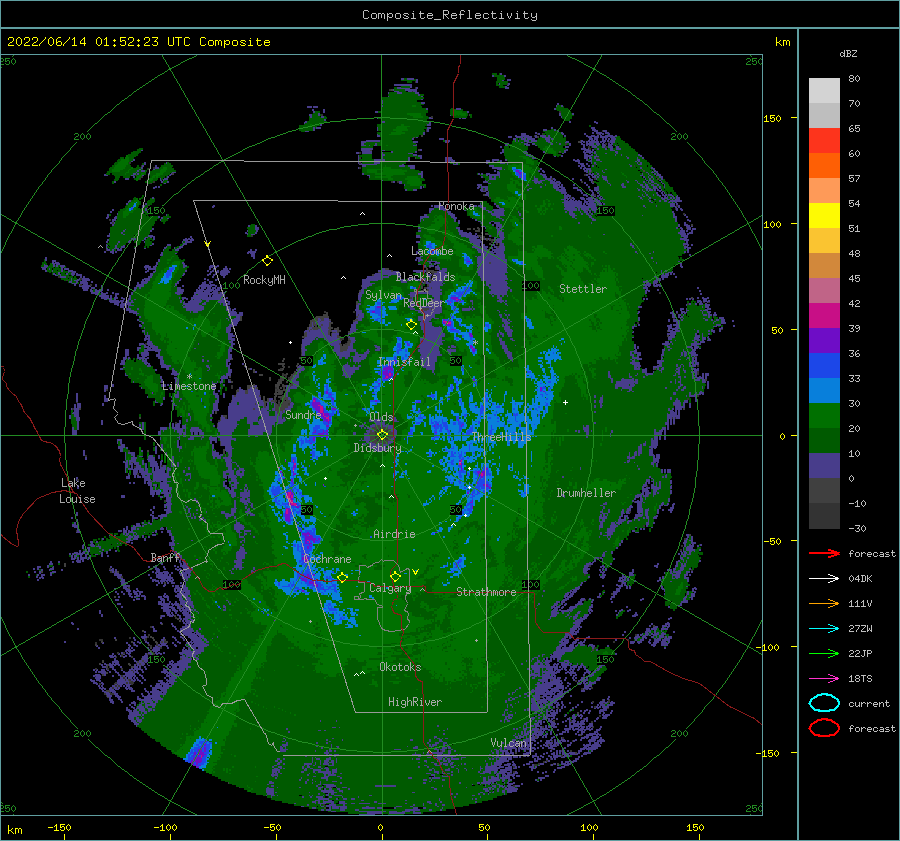Click the yellow diamond marker at Olds
Viewport: 900px width, 841px height.
click(382, 435)
